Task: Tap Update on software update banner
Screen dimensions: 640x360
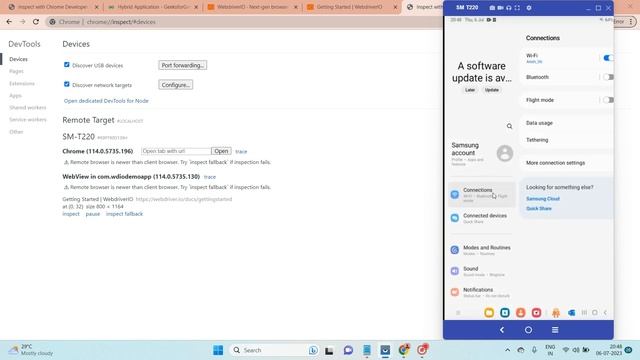Action: (x=492, y=90)
